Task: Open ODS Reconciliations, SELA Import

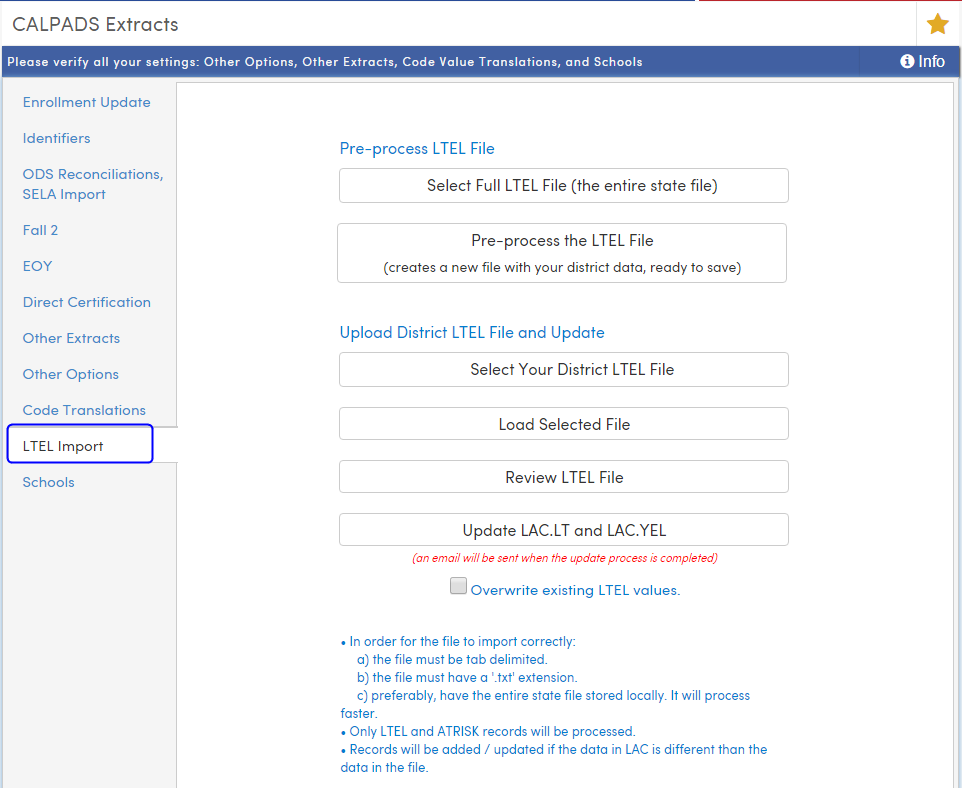Action: pos(92,184)
